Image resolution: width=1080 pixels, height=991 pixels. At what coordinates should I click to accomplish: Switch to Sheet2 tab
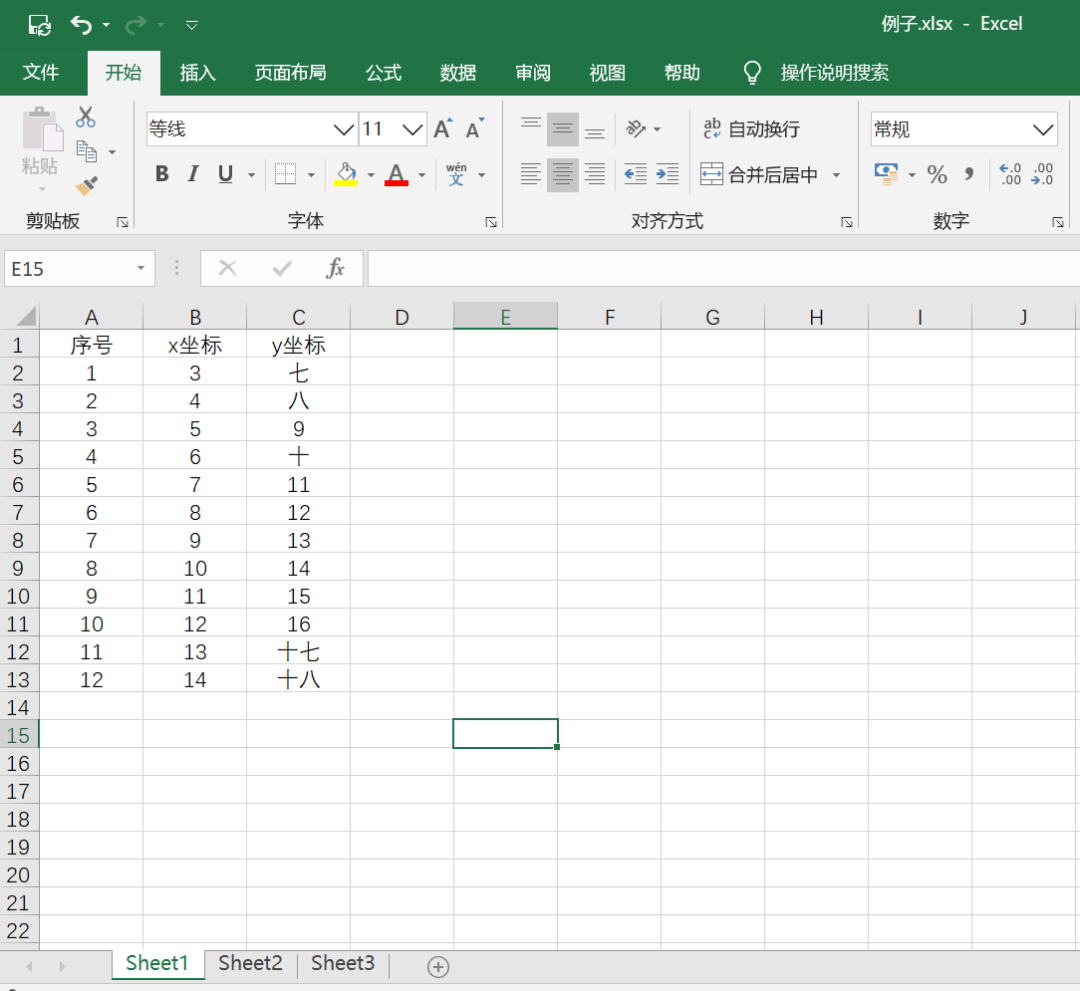click(250, 963)
